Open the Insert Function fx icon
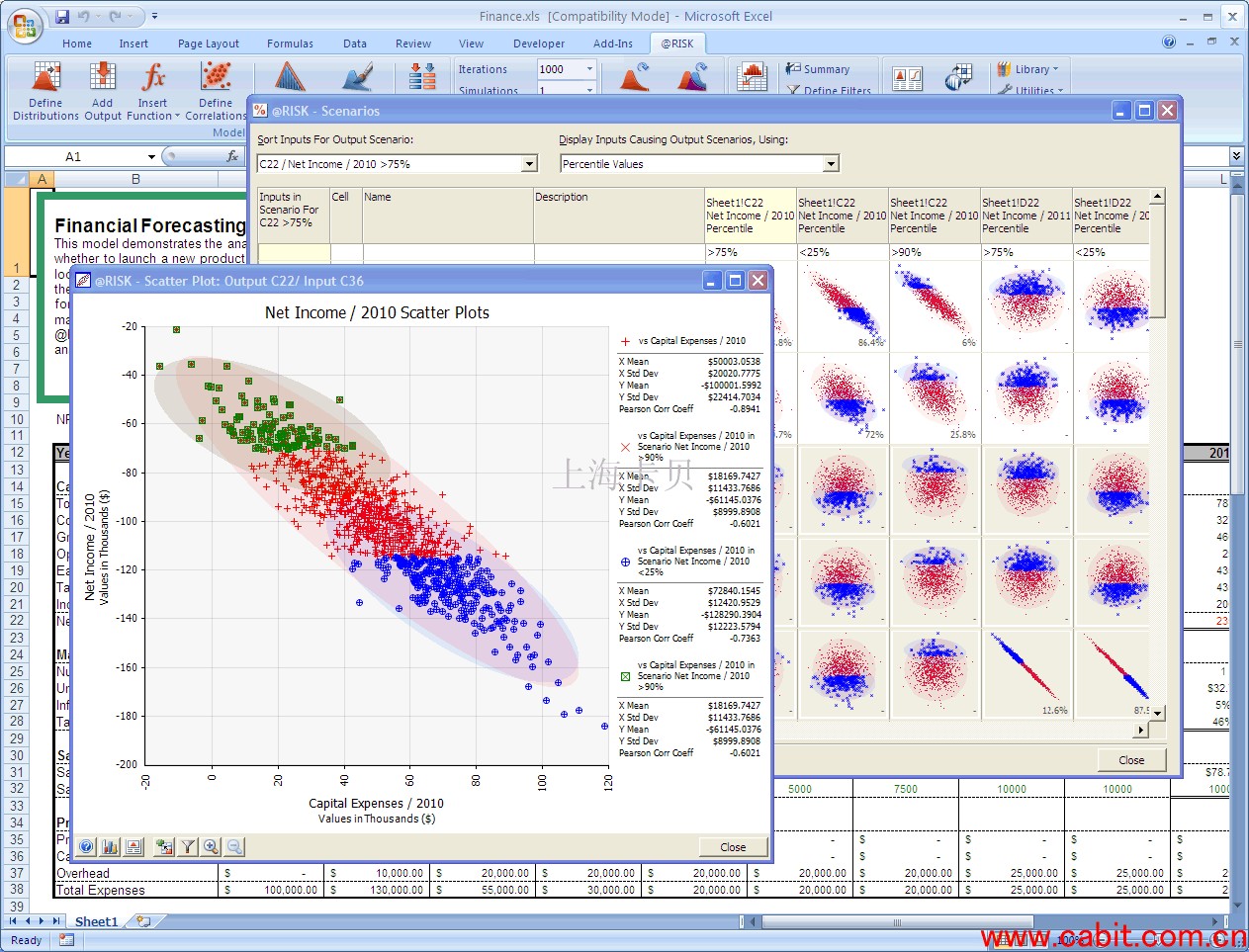 153,77
